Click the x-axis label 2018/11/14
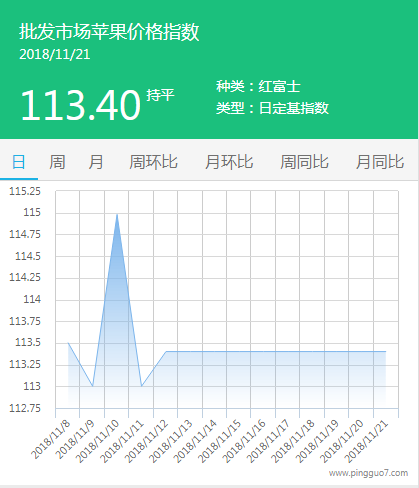The width and height of the screenshot is (419, 488). [195, 442]
